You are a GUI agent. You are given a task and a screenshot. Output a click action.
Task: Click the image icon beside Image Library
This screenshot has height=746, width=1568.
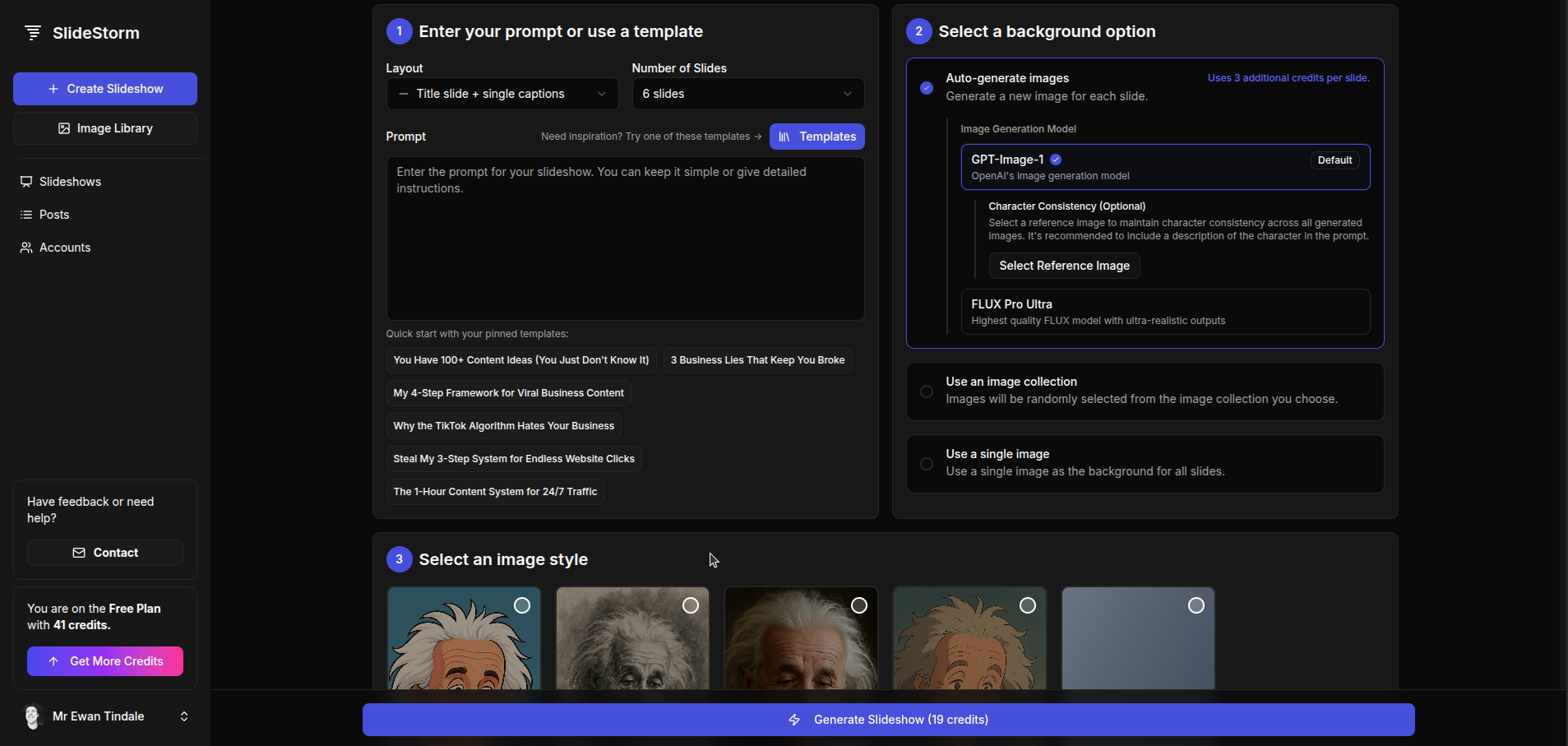64,128
